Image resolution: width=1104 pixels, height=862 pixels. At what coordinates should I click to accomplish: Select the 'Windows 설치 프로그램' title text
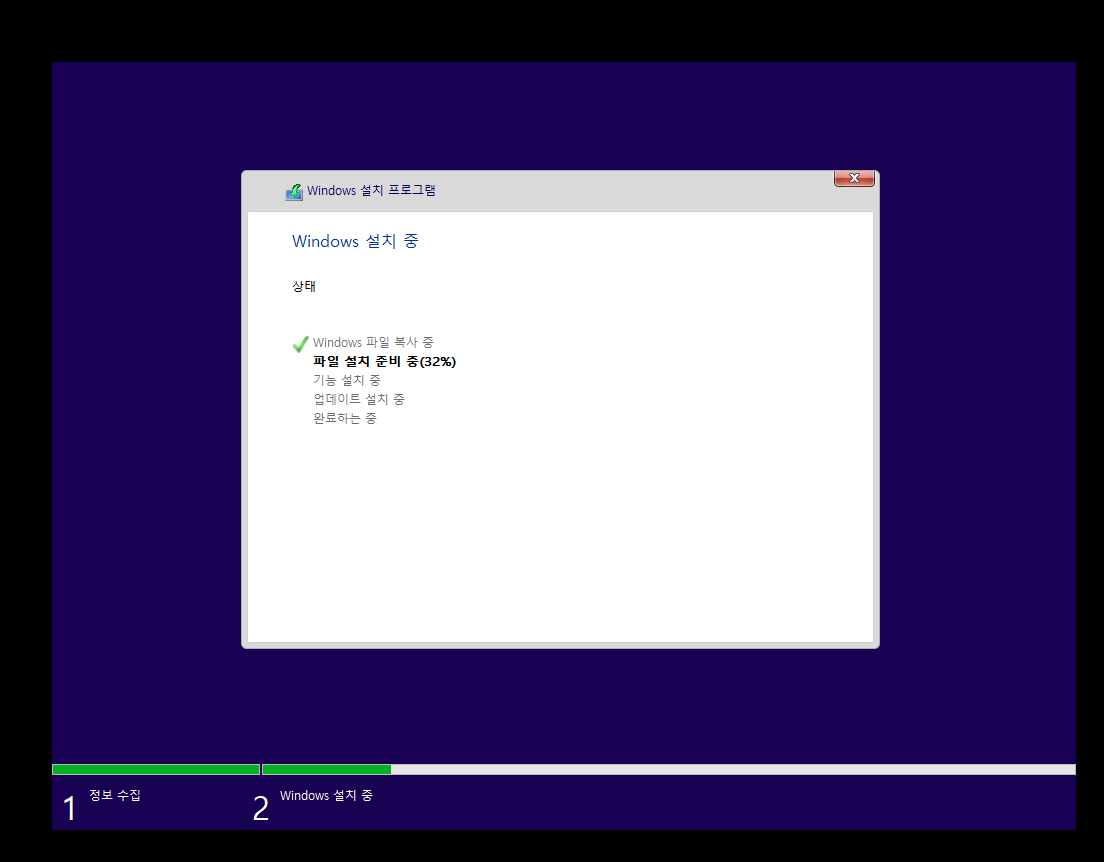click(371, 190)
